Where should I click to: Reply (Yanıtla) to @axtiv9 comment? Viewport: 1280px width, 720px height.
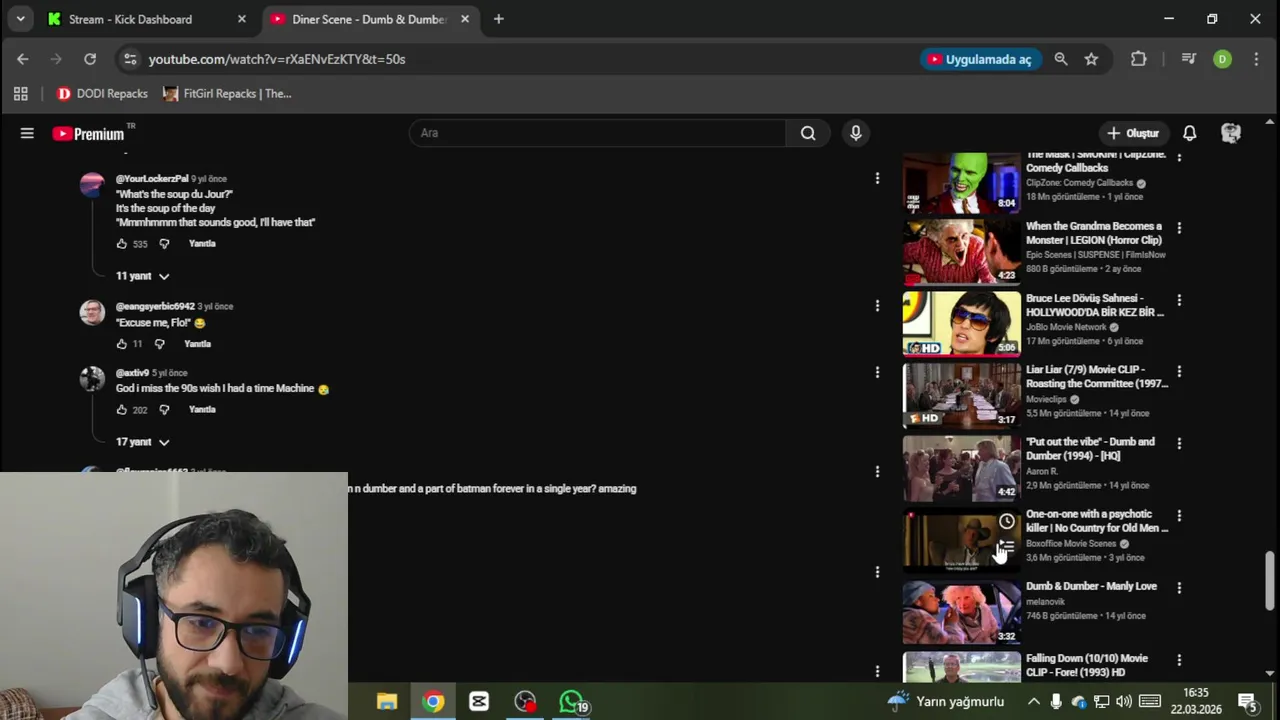point(202,410)
